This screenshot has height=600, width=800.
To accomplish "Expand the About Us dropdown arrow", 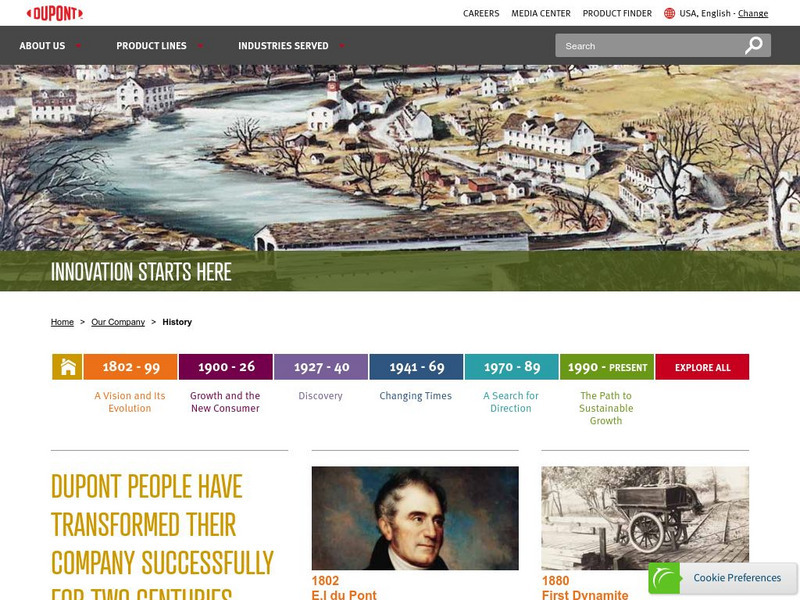I will tap(78, 46).
